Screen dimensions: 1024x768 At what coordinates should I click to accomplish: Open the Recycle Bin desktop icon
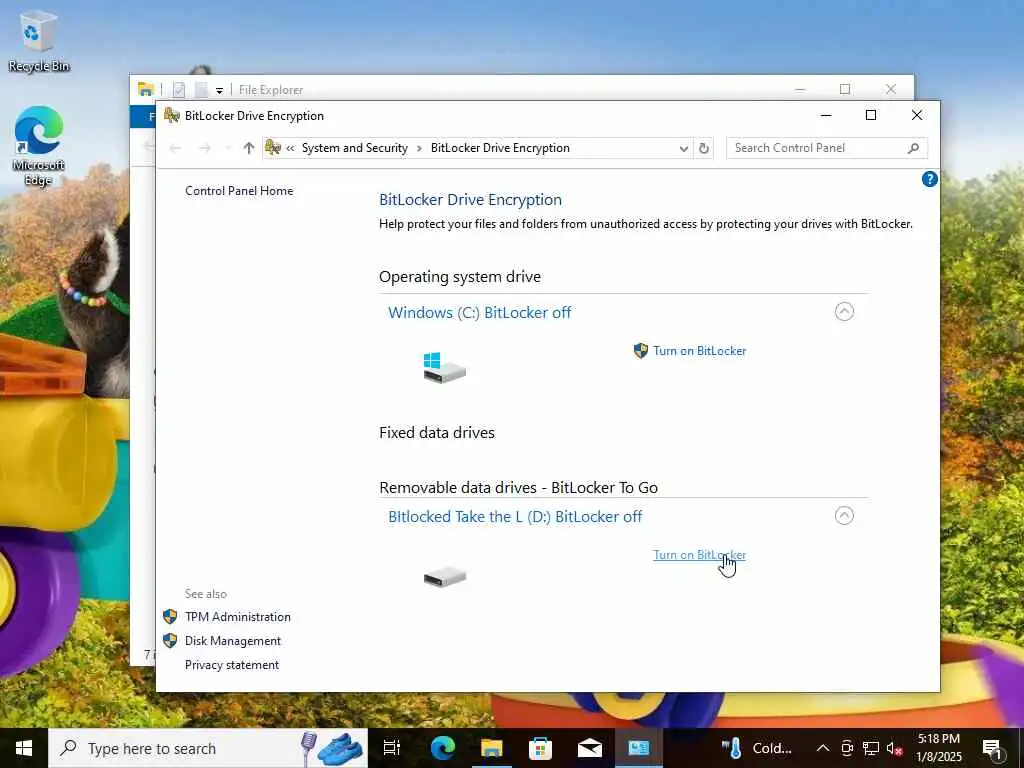[x=39, y=41]
